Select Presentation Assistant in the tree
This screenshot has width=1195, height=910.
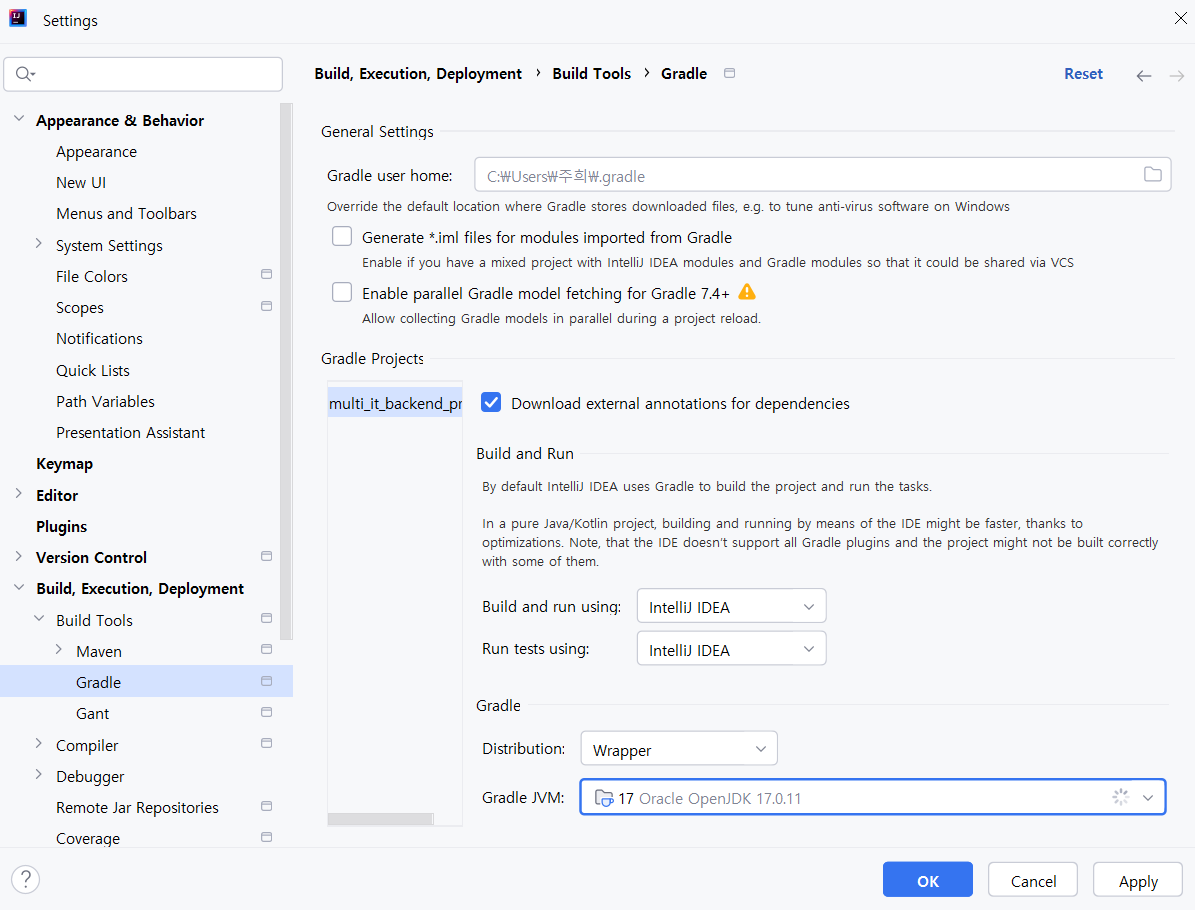(x=130, y=433)
